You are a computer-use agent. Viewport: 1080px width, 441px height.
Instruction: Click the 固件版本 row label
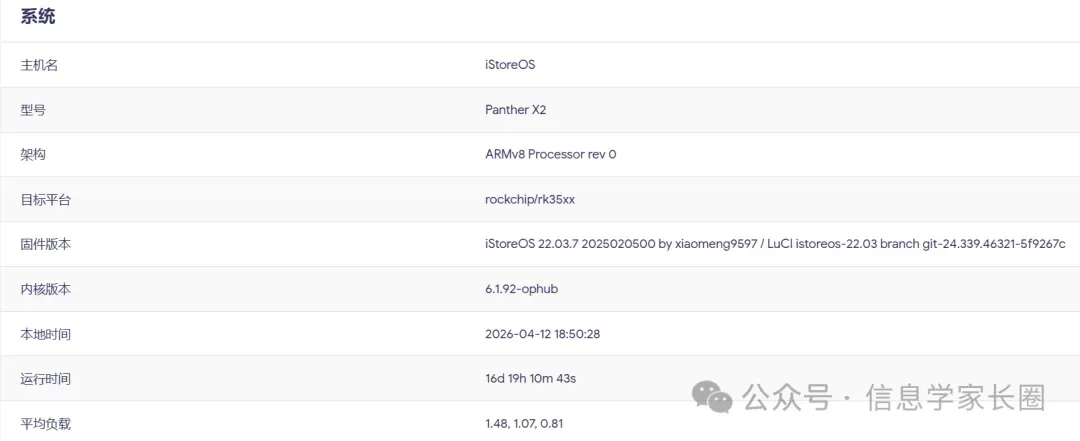click(46, 245)
